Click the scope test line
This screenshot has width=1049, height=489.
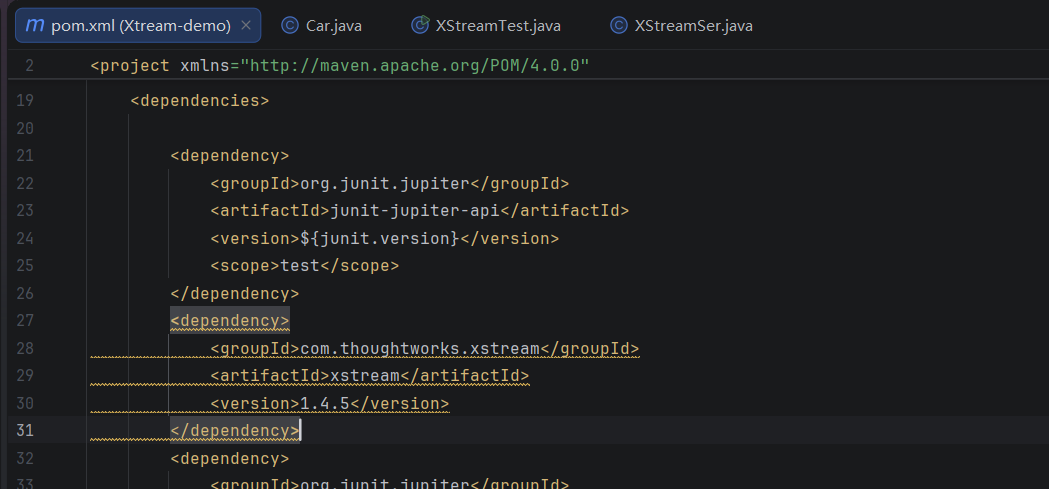click(304, 266)
